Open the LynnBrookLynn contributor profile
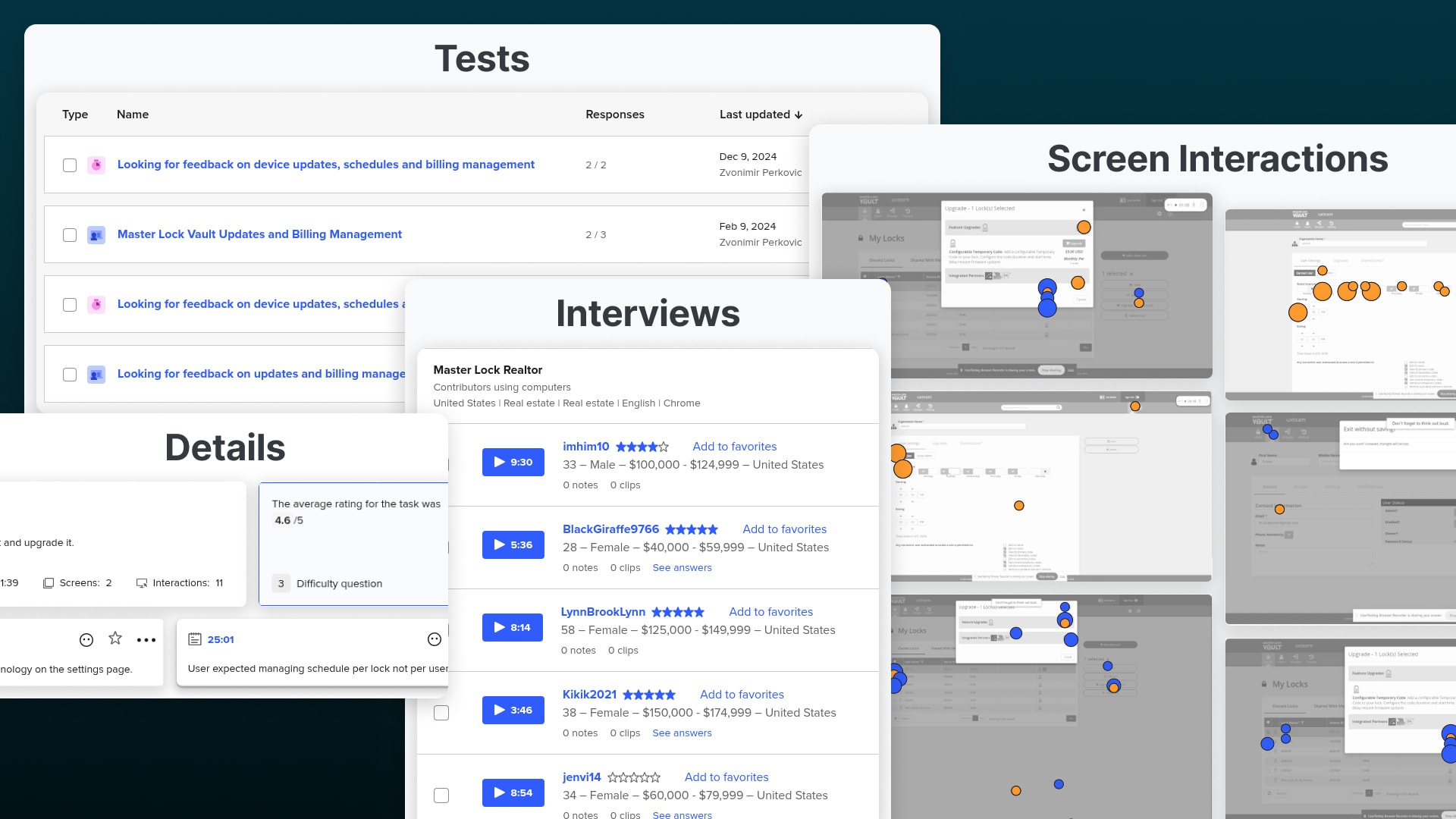This screenshot has height=819, width=1456. pyautogui.click(x=604, y=612)
